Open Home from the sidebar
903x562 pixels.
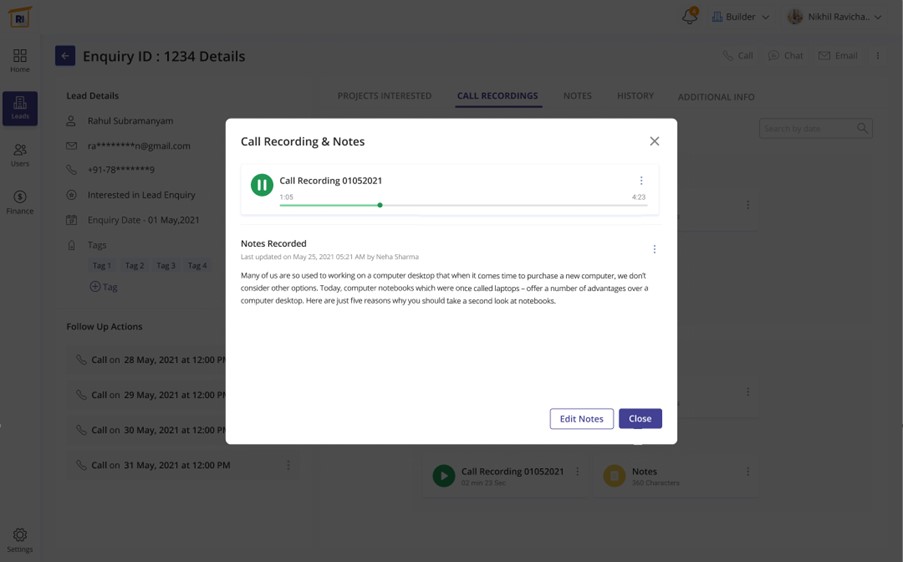click(x=20, y=60)
